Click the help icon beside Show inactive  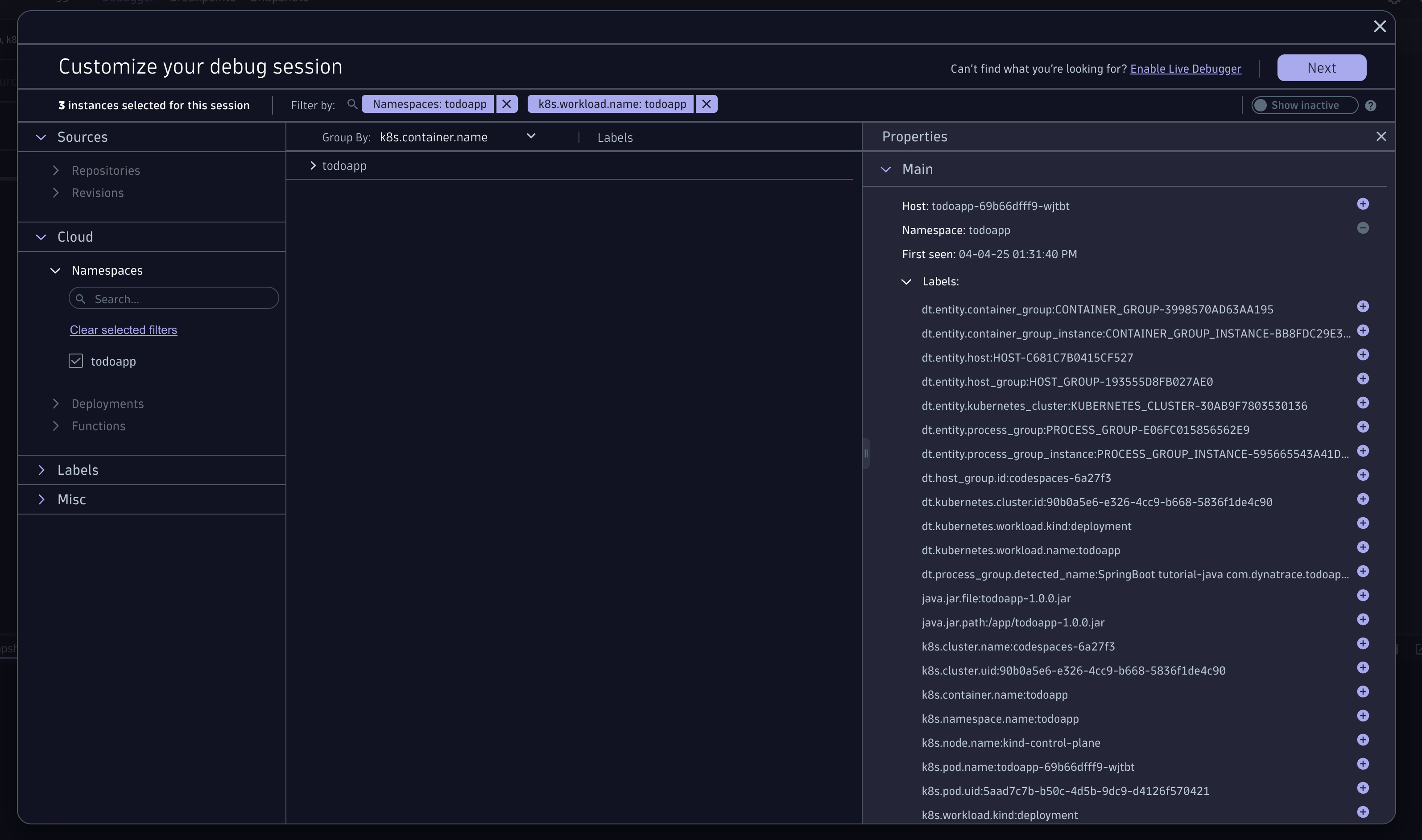[1370, 106]
